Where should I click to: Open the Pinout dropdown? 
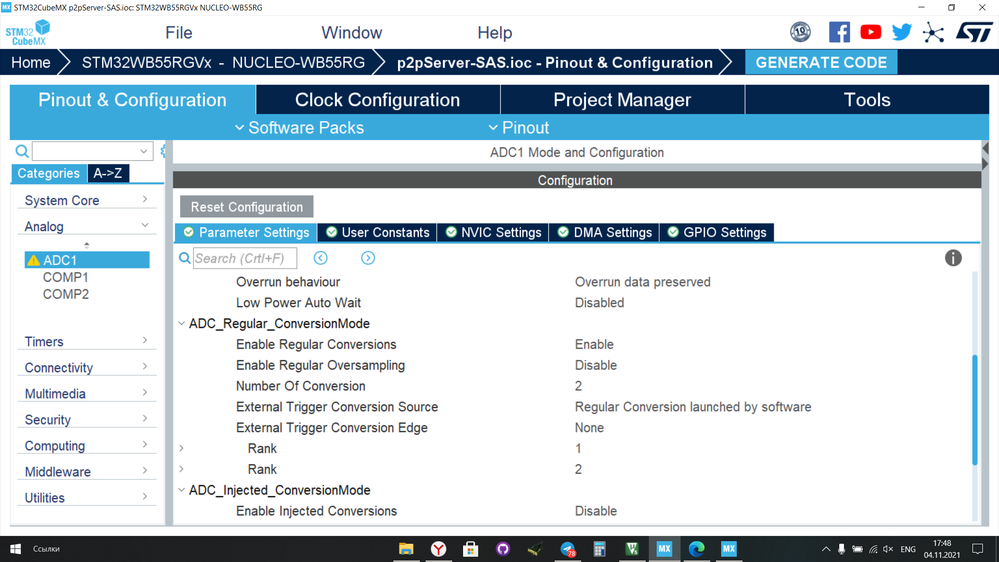coord(519,127)
